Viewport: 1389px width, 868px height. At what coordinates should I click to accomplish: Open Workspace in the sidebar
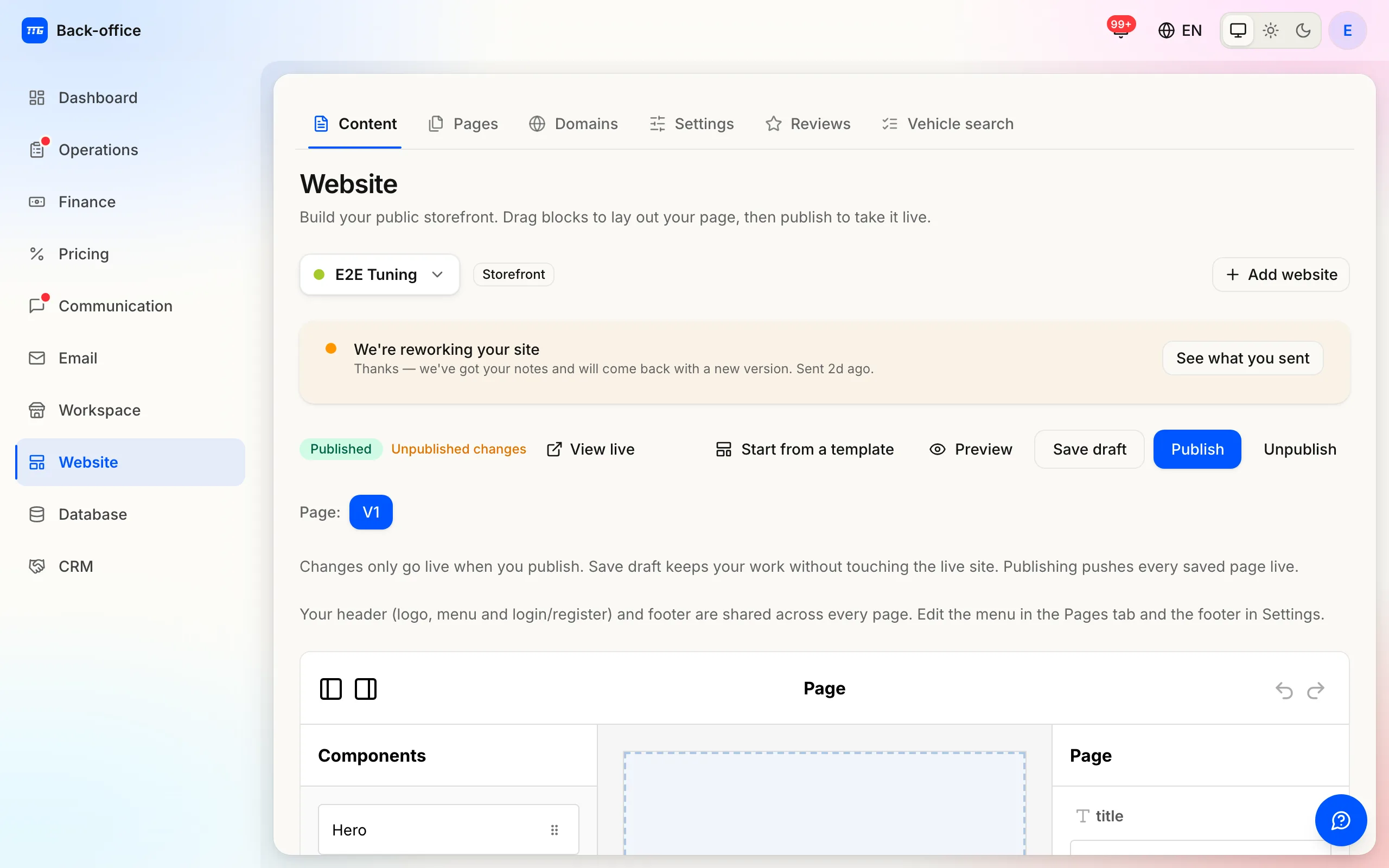[130, 410]
